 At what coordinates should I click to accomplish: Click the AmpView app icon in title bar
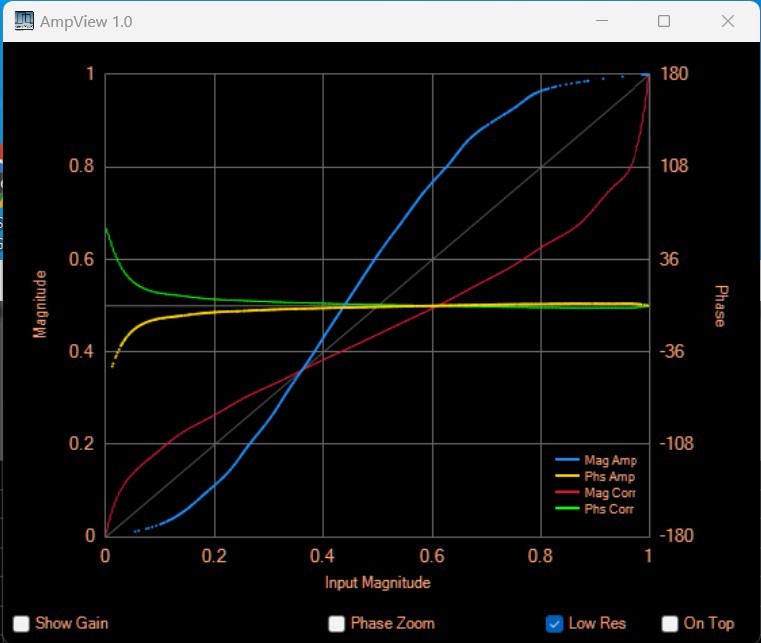tap(22, 21)
